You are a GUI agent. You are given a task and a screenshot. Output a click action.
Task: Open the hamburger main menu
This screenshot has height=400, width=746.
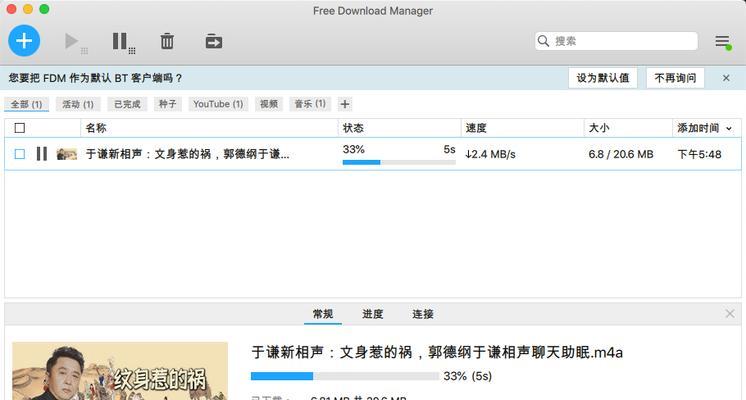pos(723,41)
